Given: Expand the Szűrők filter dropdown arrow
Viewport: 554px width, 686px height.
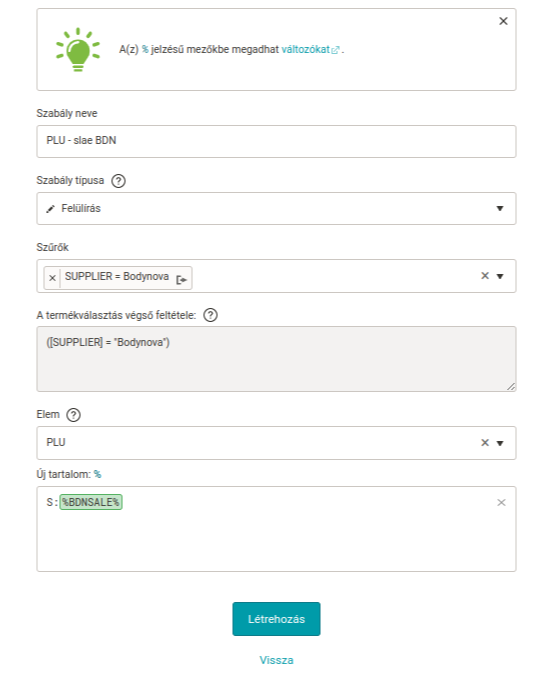Looking at the screenshot, I should click(x=500, y=276).
